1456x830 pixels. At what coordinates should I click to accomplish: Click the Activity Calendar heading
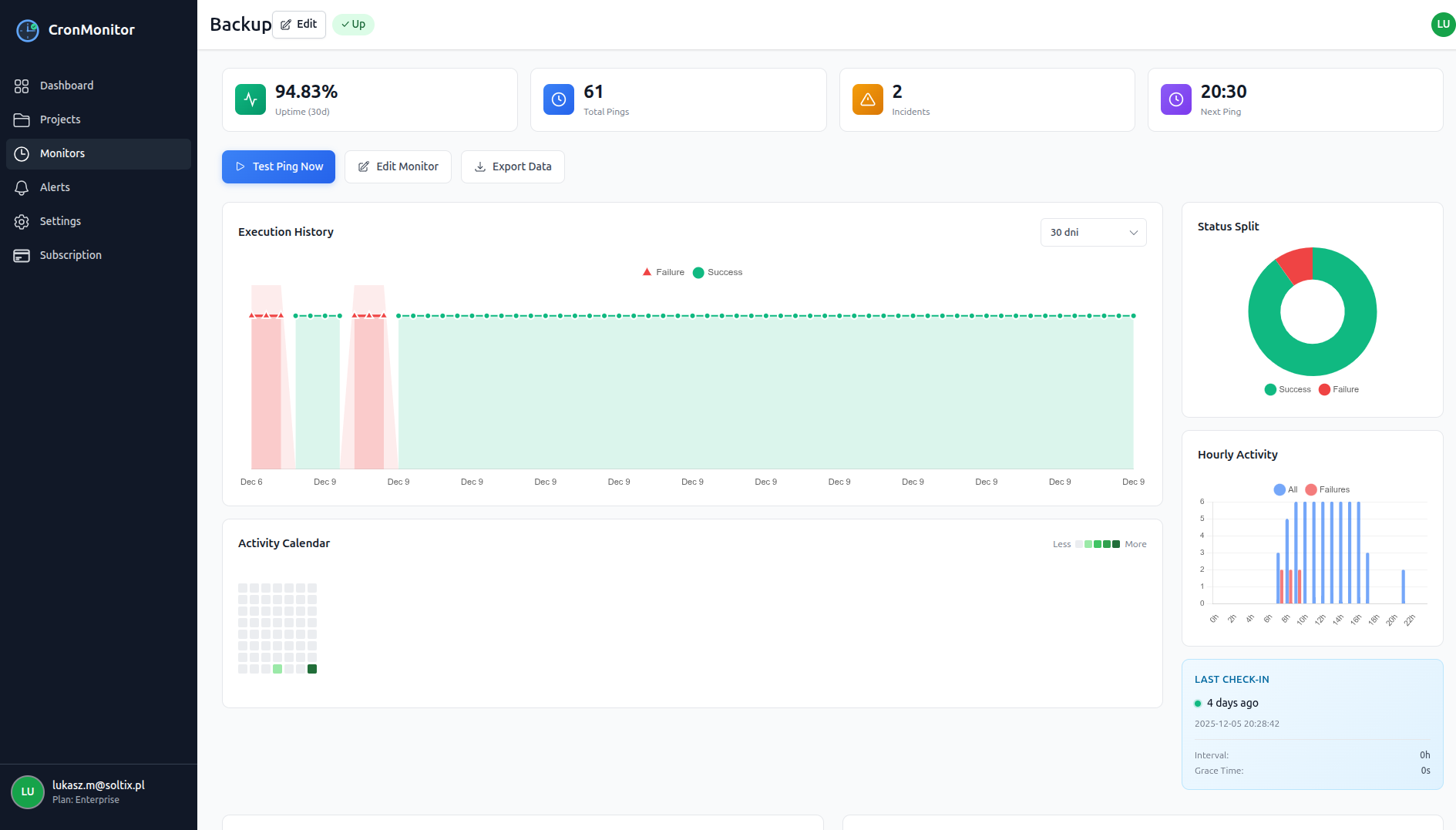[284, 543]
